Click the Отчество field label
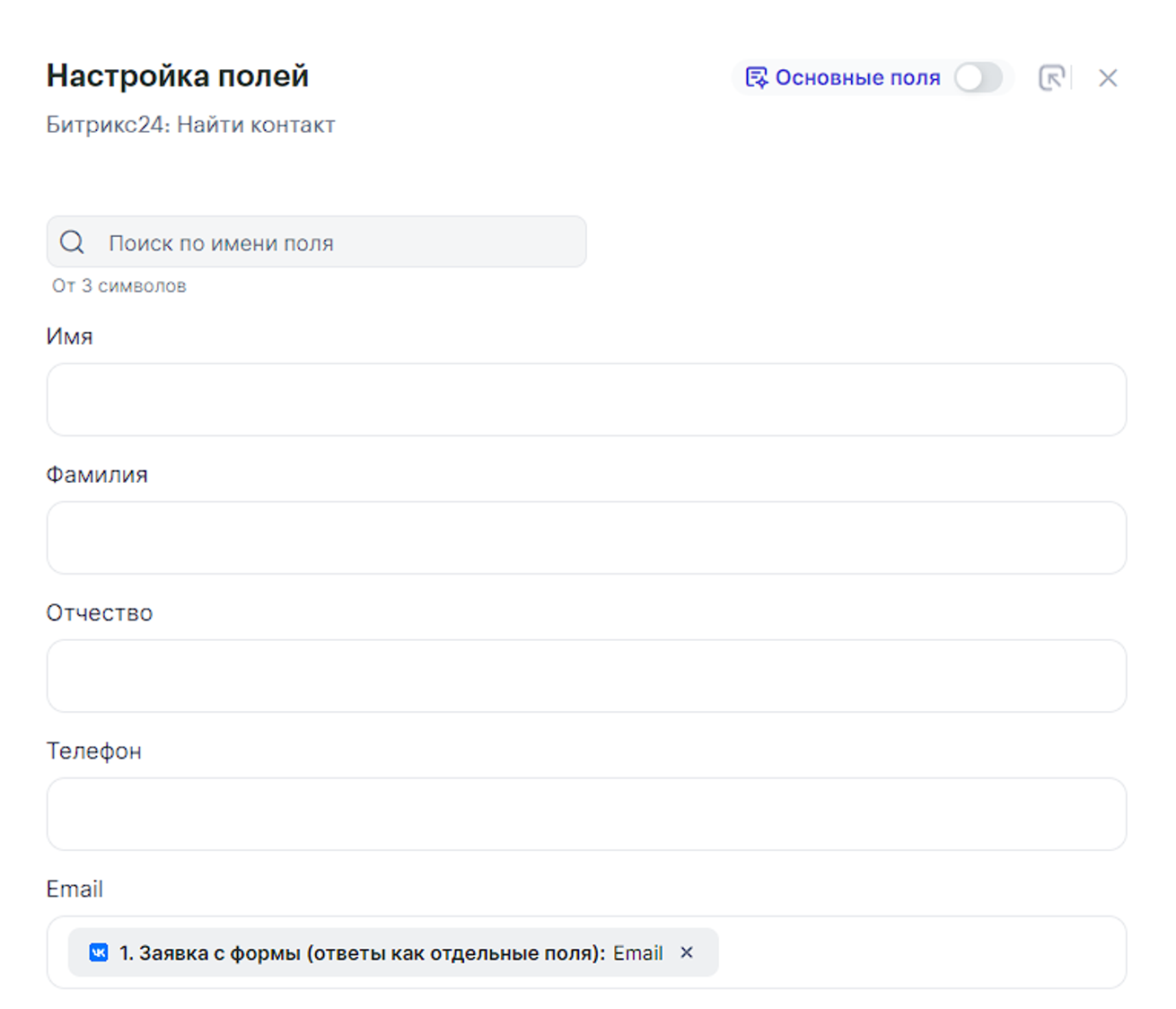The height and width of the screenshot is (1009, 1176). [x=100, y=613]
